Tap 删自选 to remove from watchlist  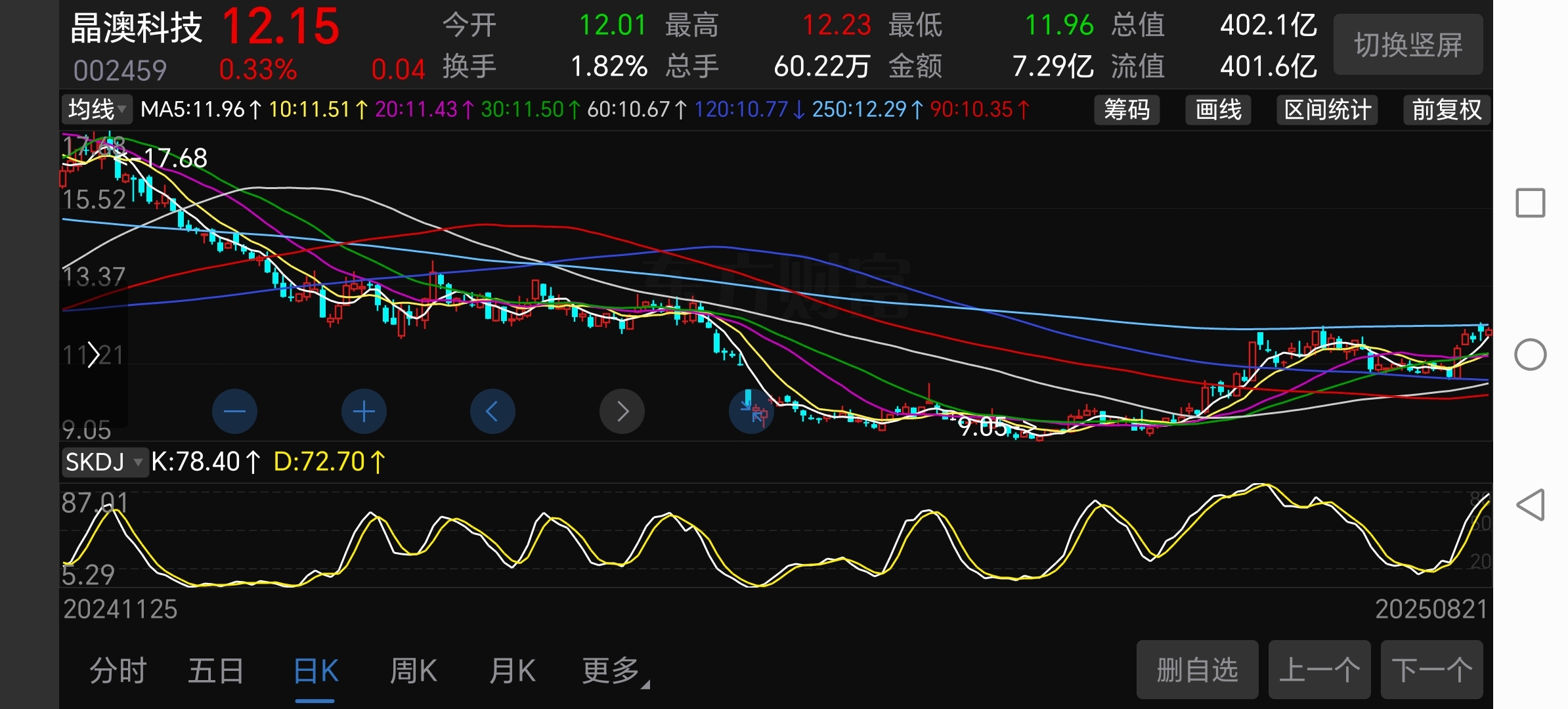(x=1197, y=670)
